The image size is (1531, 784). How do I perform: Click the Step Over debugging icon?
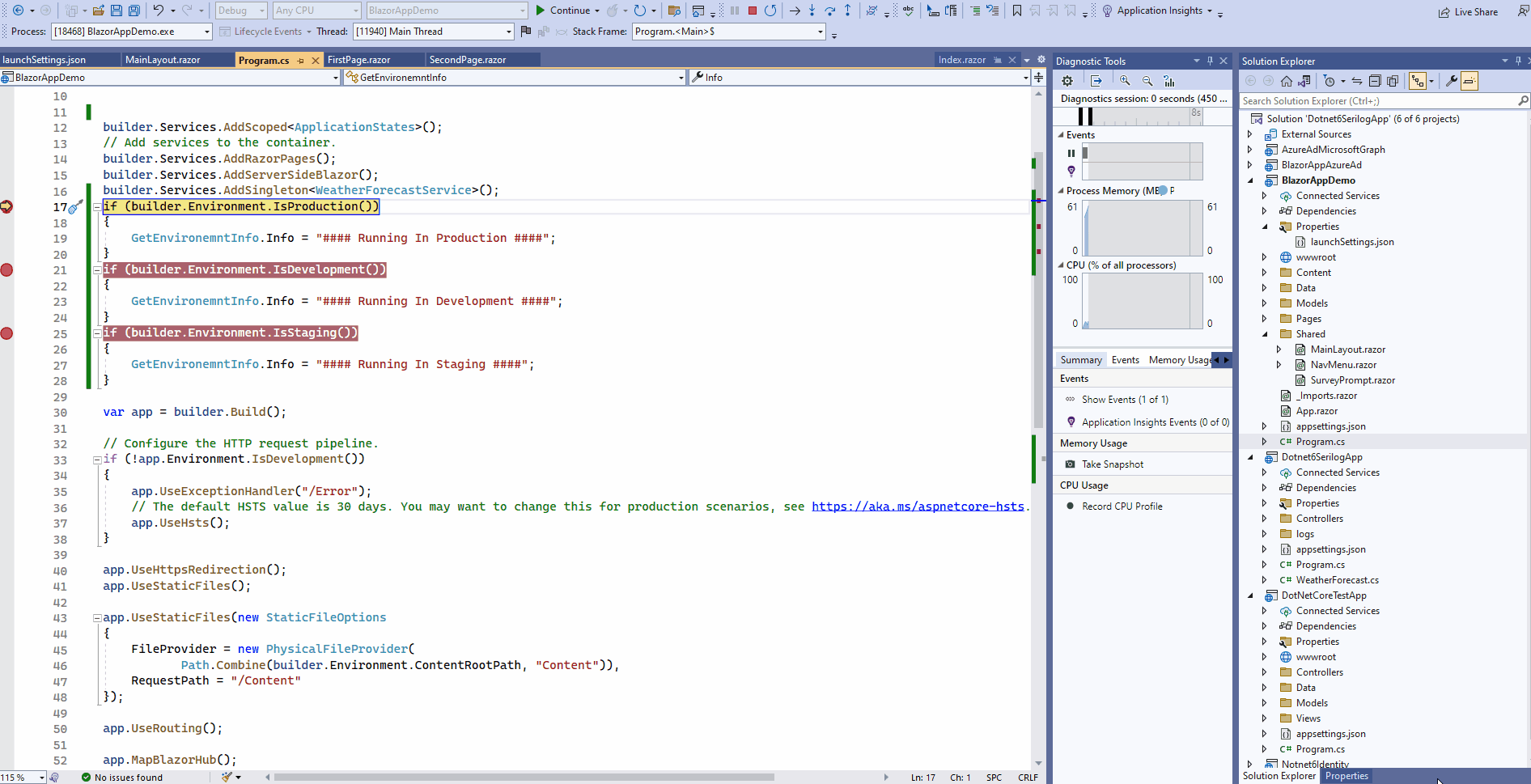(x=830, y=11)
